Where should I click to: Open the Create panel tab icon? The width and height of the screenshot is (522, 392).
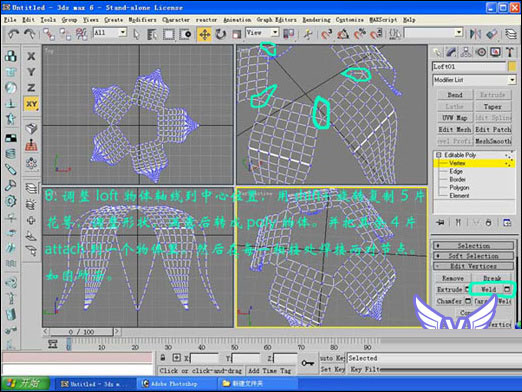pos(437,52)
